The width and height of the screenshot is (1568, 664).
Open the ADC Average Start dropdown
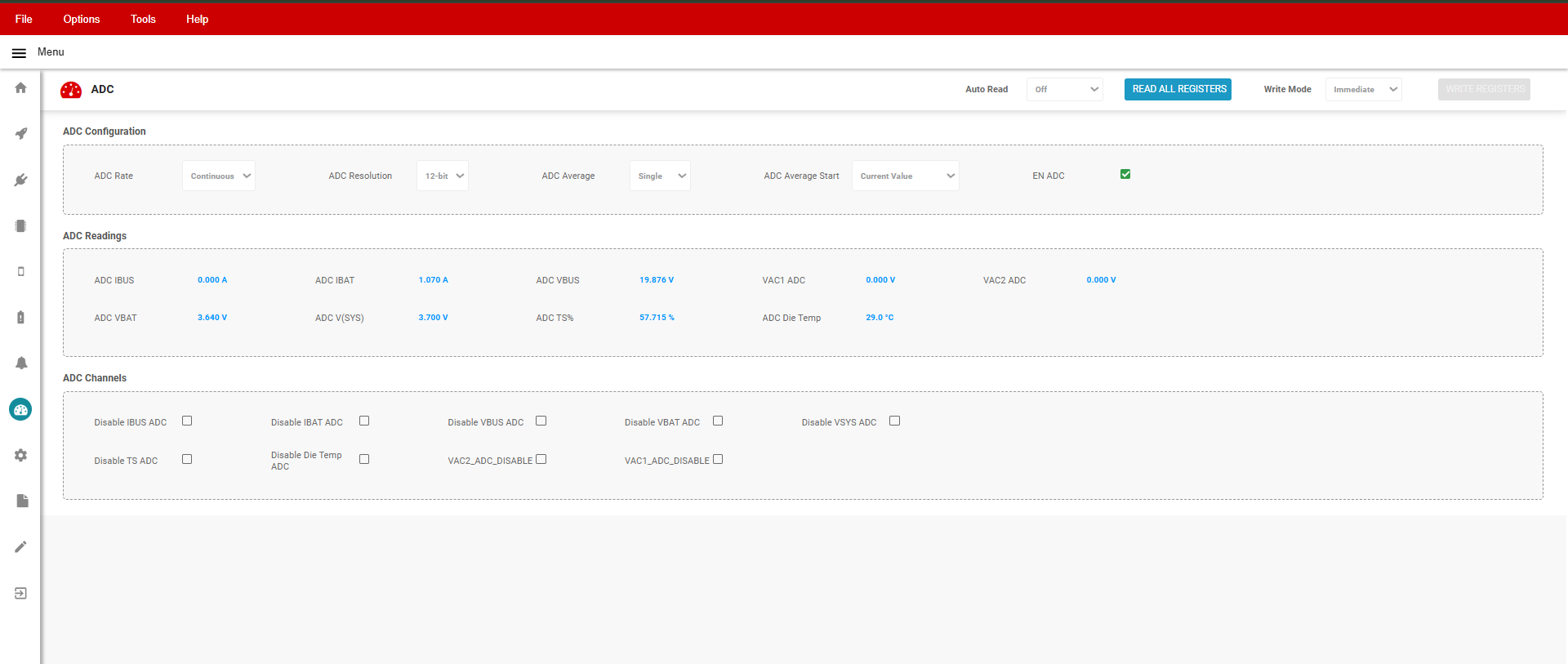906,176
